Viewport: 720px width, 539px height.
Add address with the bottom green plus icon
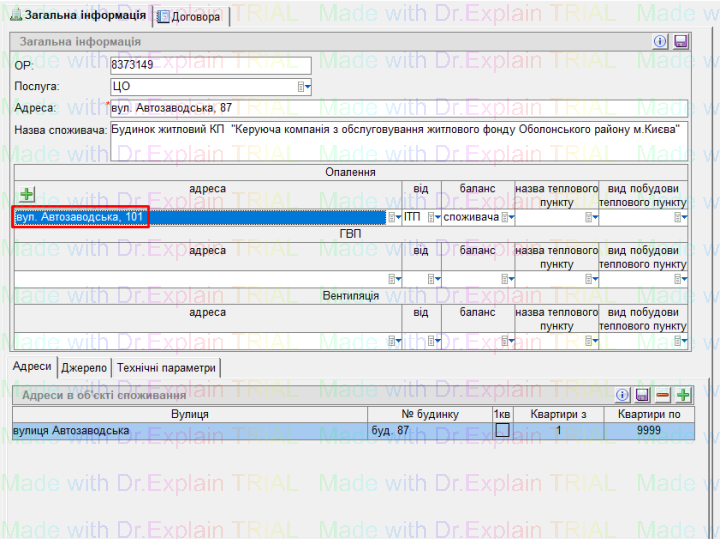click(683, 396)
